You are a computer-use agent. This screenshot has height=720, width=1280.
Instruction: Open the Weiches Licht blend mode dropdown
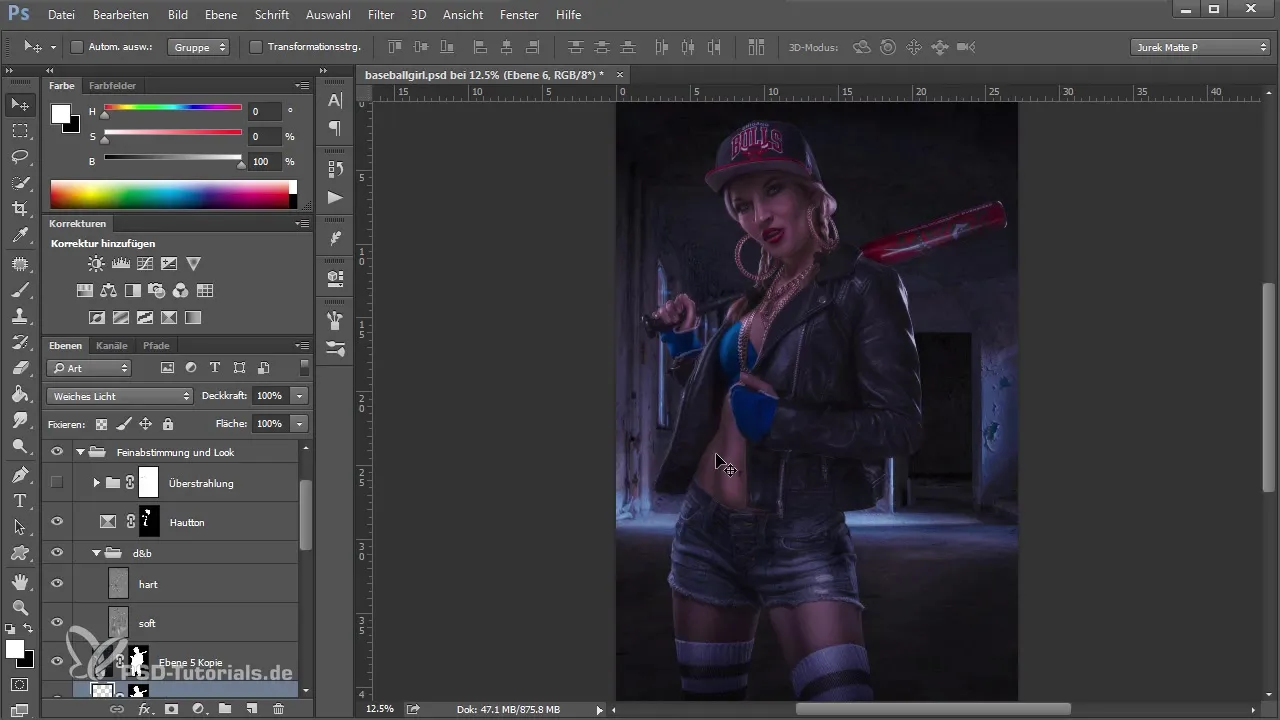coord(120,396)
